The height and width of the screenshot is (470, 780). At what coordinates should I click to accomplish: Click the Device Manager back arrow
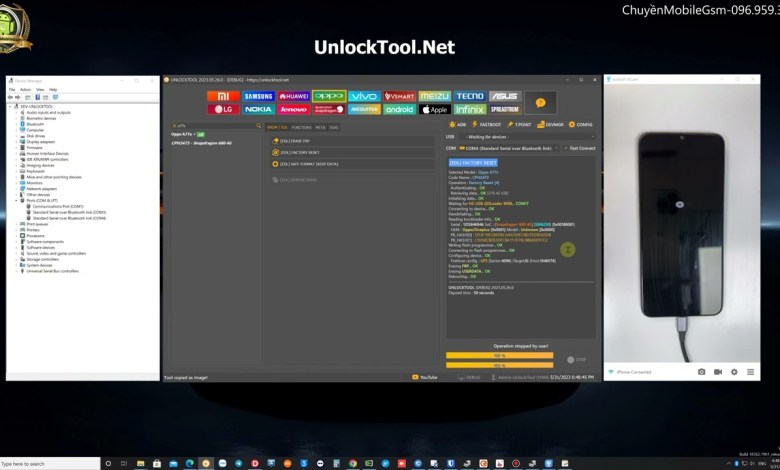pos(10,97)
